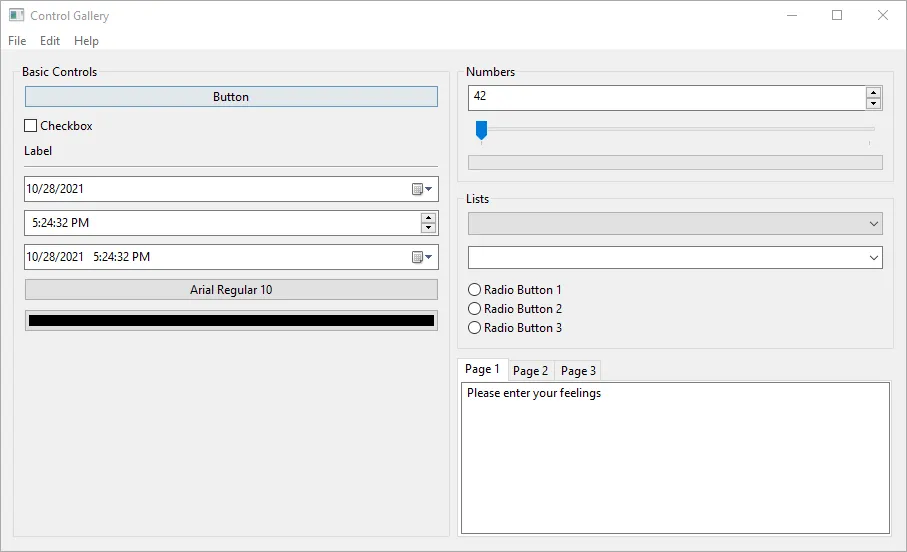Open the File menu
The width and height of the screenshot is (907, 552).
17,41
